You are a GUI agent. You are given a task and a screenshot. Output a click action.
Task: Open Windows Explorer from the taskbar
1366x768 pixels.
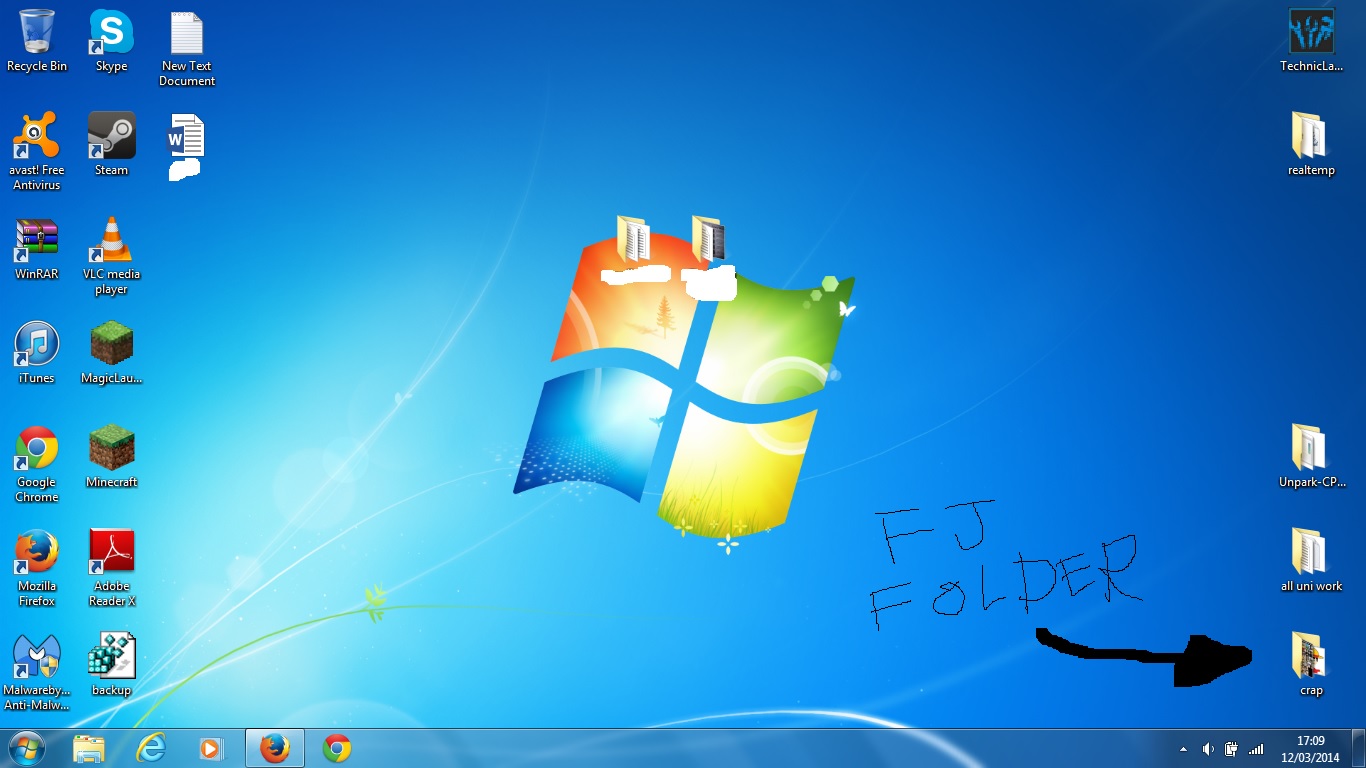click(89, 748)
